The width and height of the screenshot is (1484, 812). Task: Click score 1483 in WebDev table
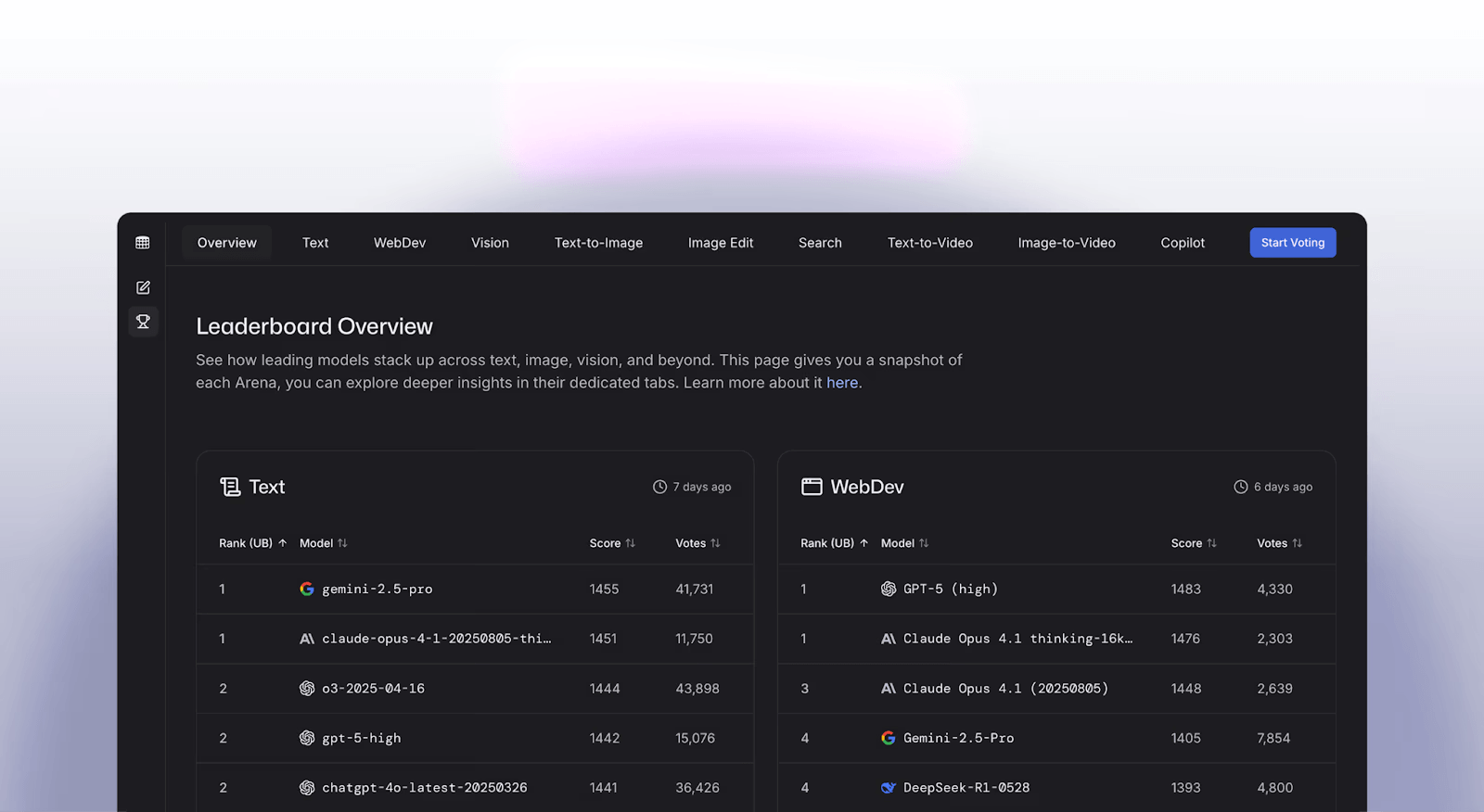(1185, 590)
